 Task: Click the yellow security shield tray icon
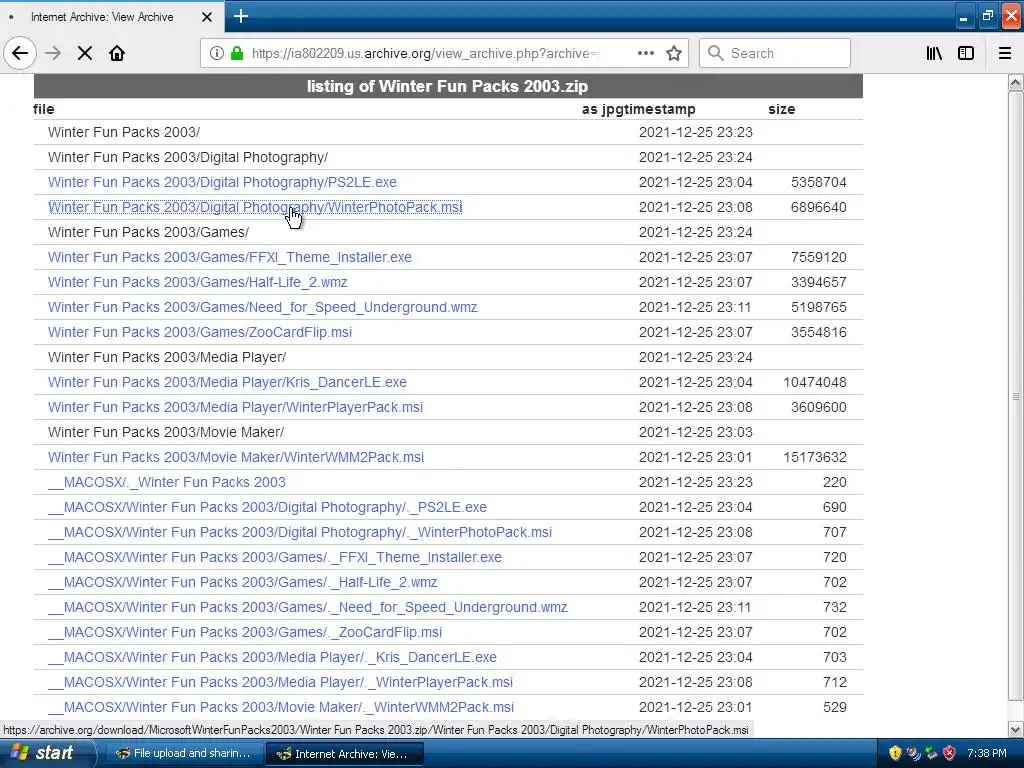coord(895,753)
